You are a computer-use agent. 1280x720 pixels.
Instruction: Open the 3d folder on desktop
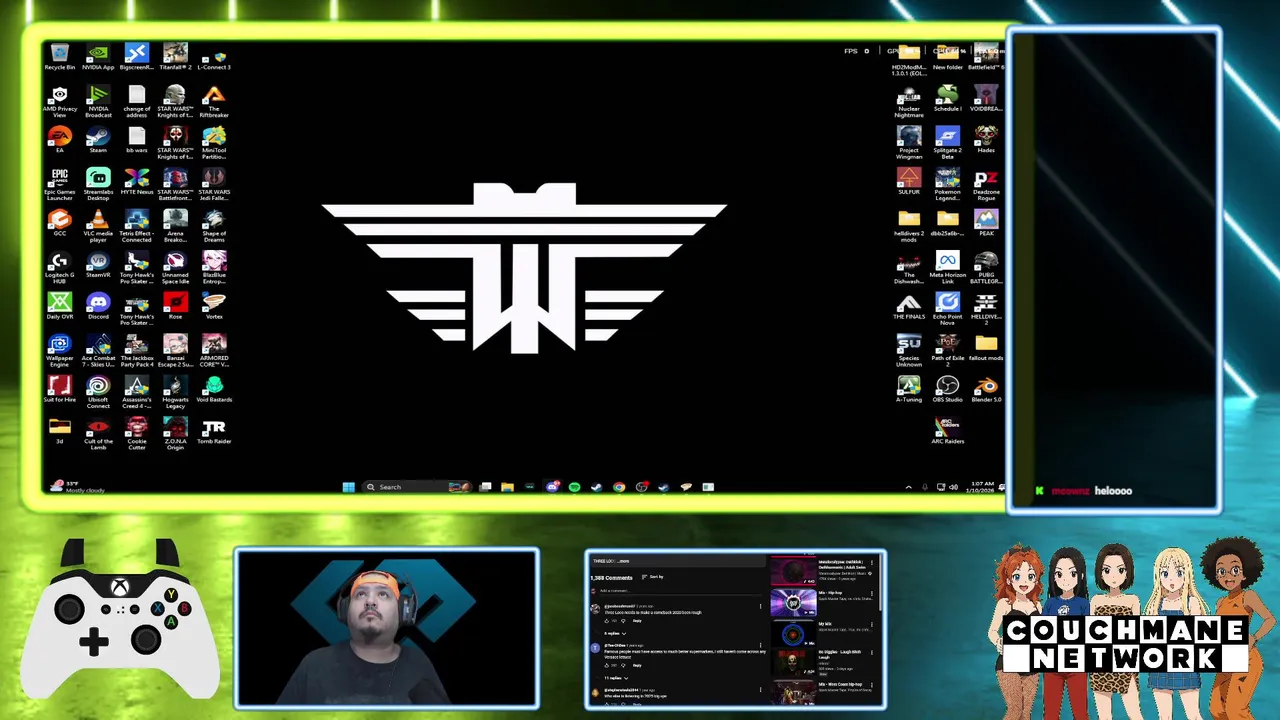coord(60,431)
